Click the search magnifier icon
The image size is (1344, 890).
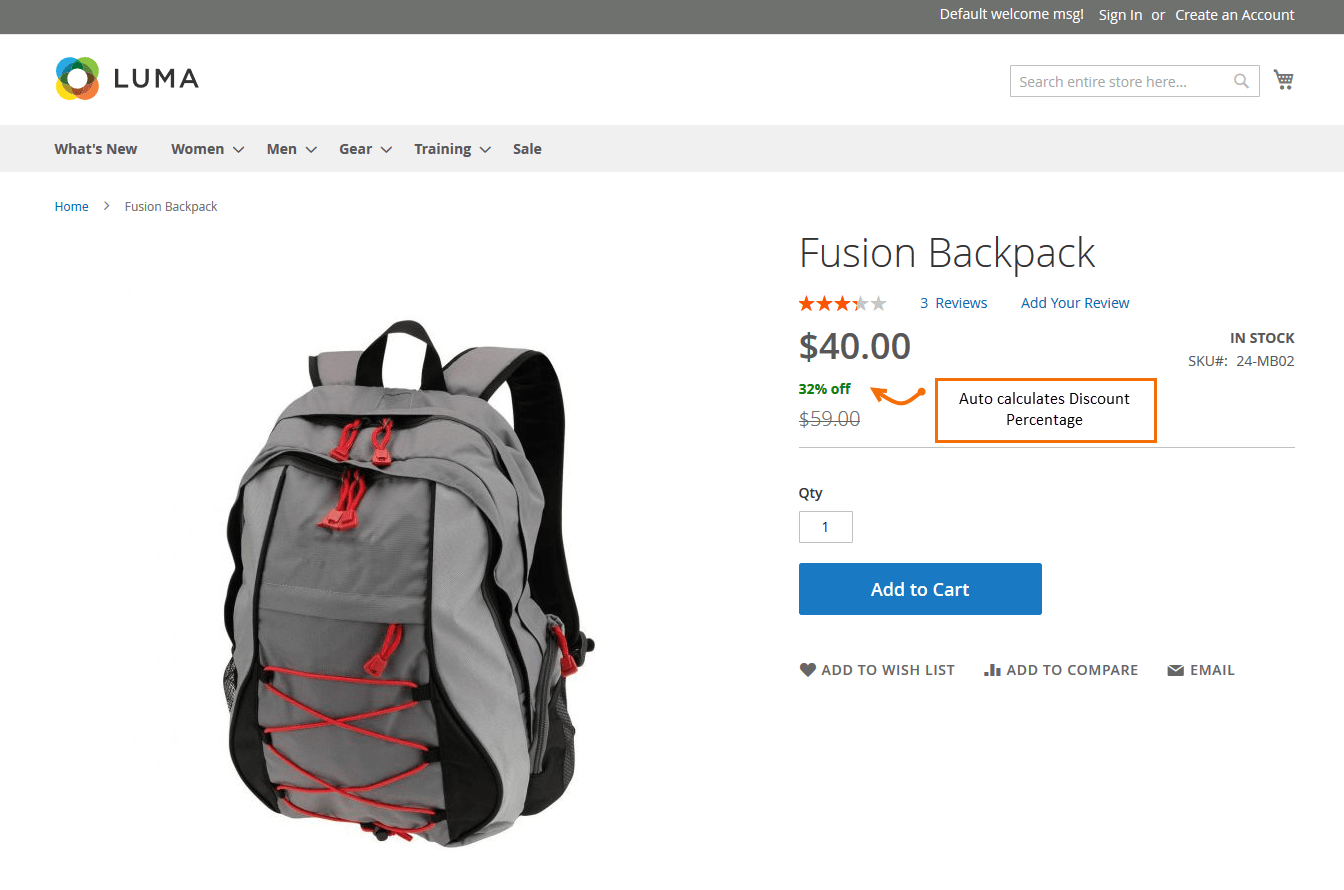click(1241, 82)
